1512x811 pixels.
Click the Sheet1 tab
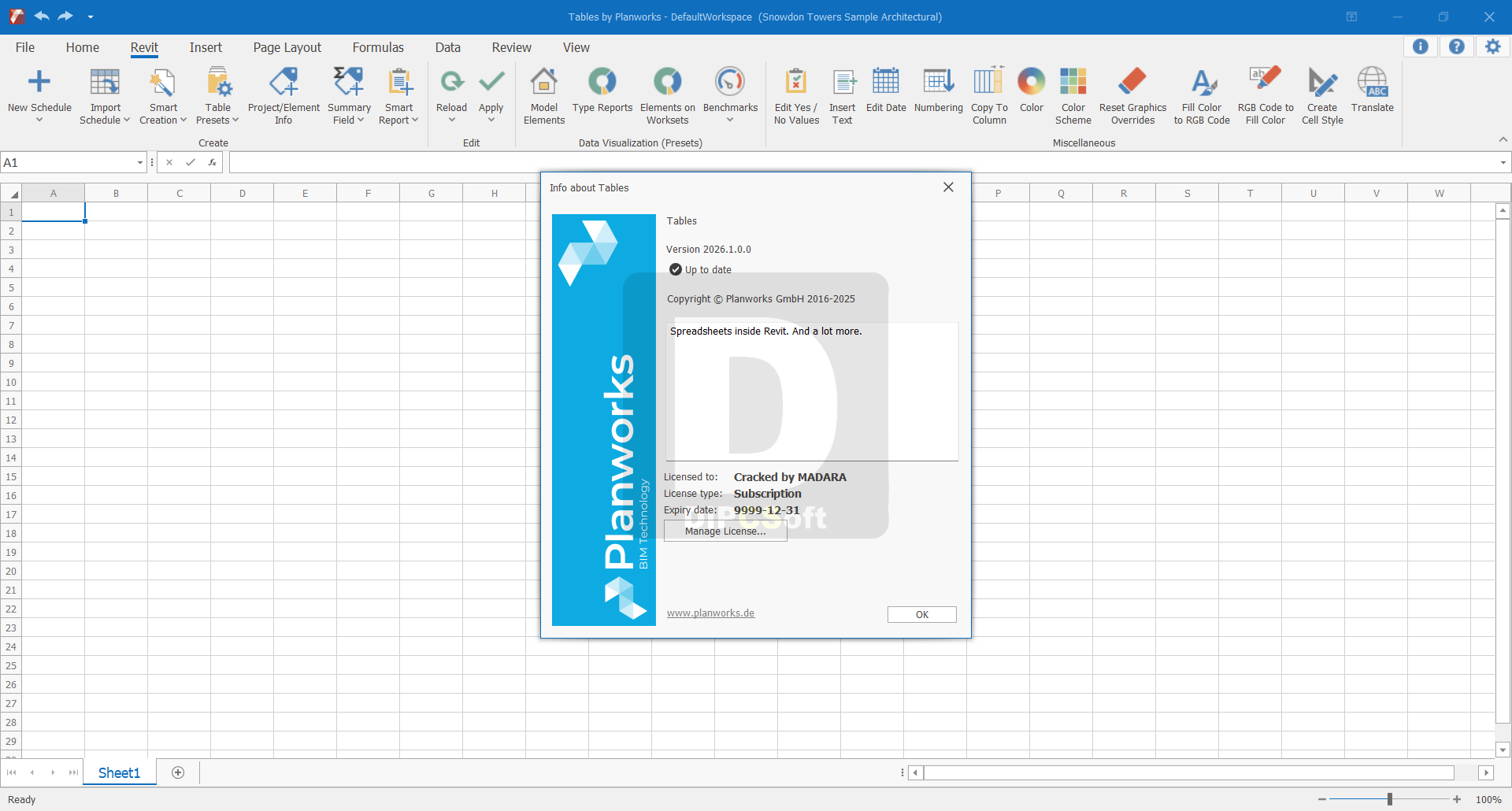119,772
